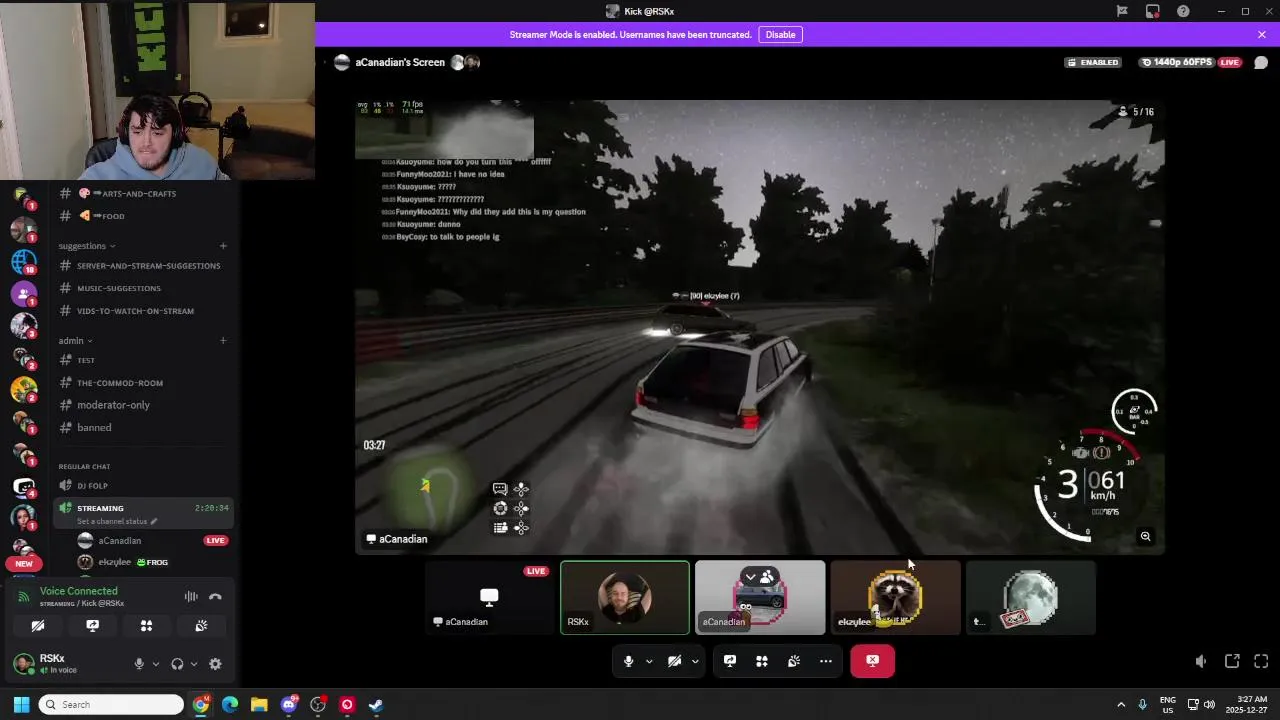Dismiss the Streamer Mode purple banner
Viewport: 1280px width, 720px height.
click(1262, 34)
